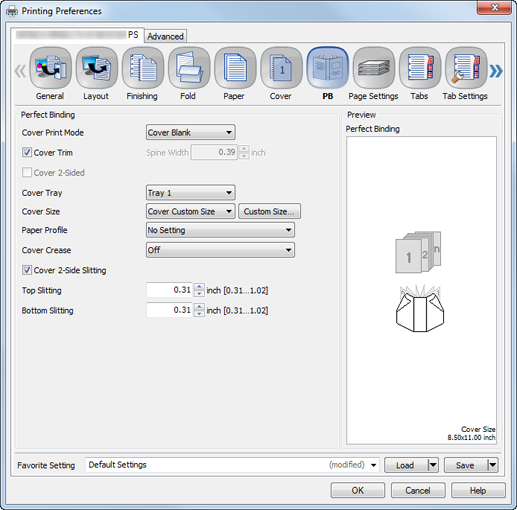Open the General settings icon
The height and width of the screenshot is (510, 517).
(50, 68)
